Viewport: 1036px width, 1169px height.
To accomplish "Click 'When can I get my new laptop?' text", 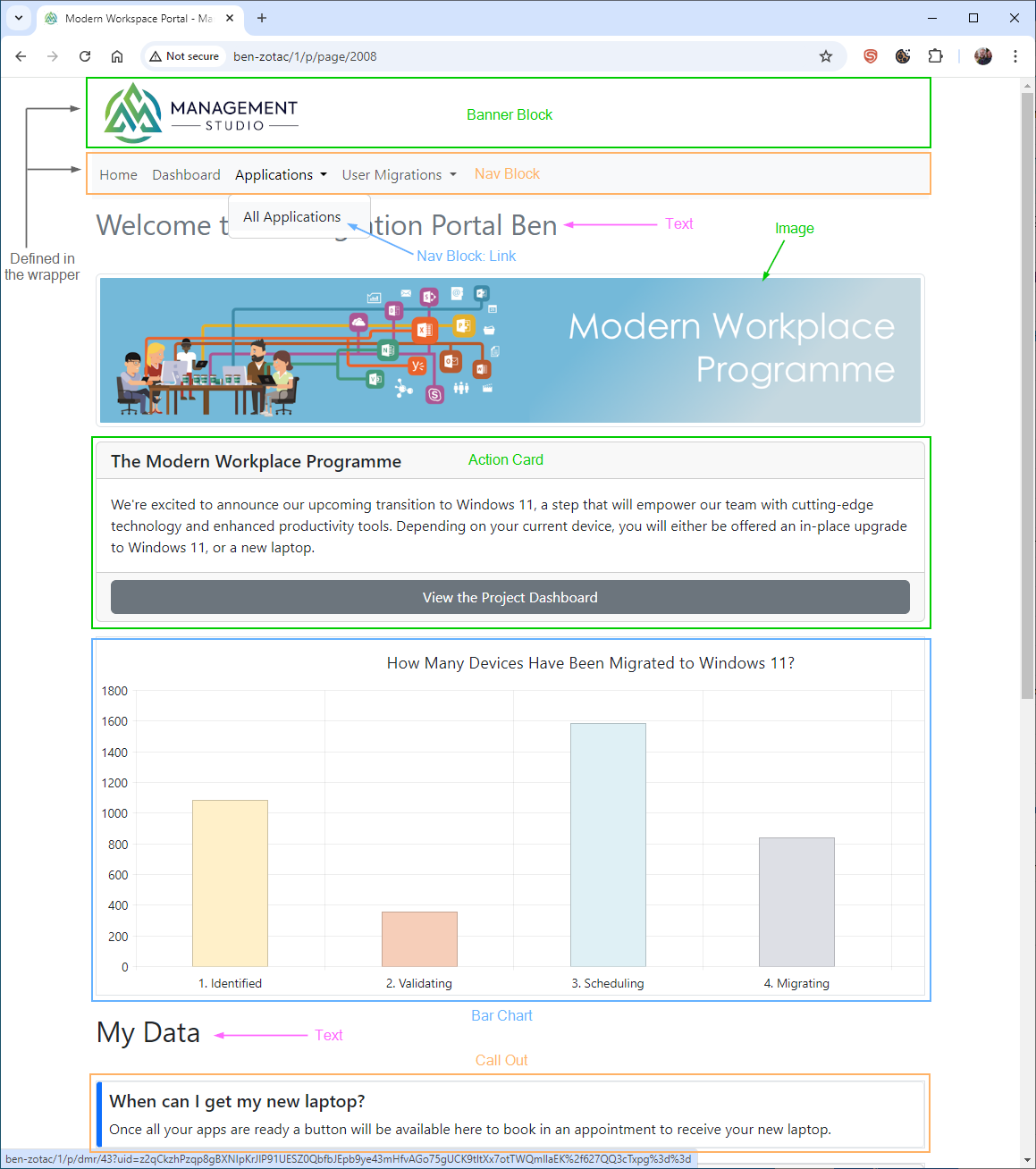I will click(237, 1101).
